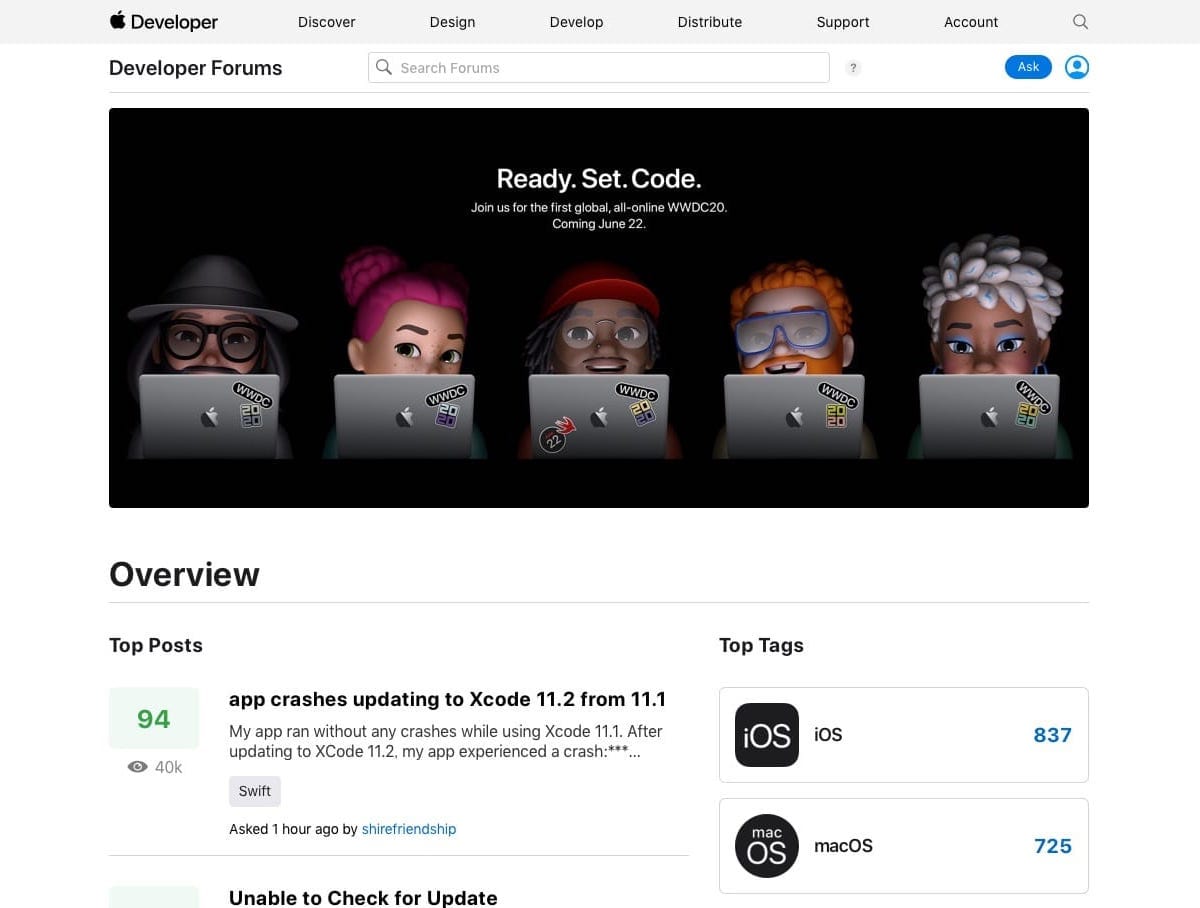Open the Discover menu

pyautogui.click(x=327, y=22)
